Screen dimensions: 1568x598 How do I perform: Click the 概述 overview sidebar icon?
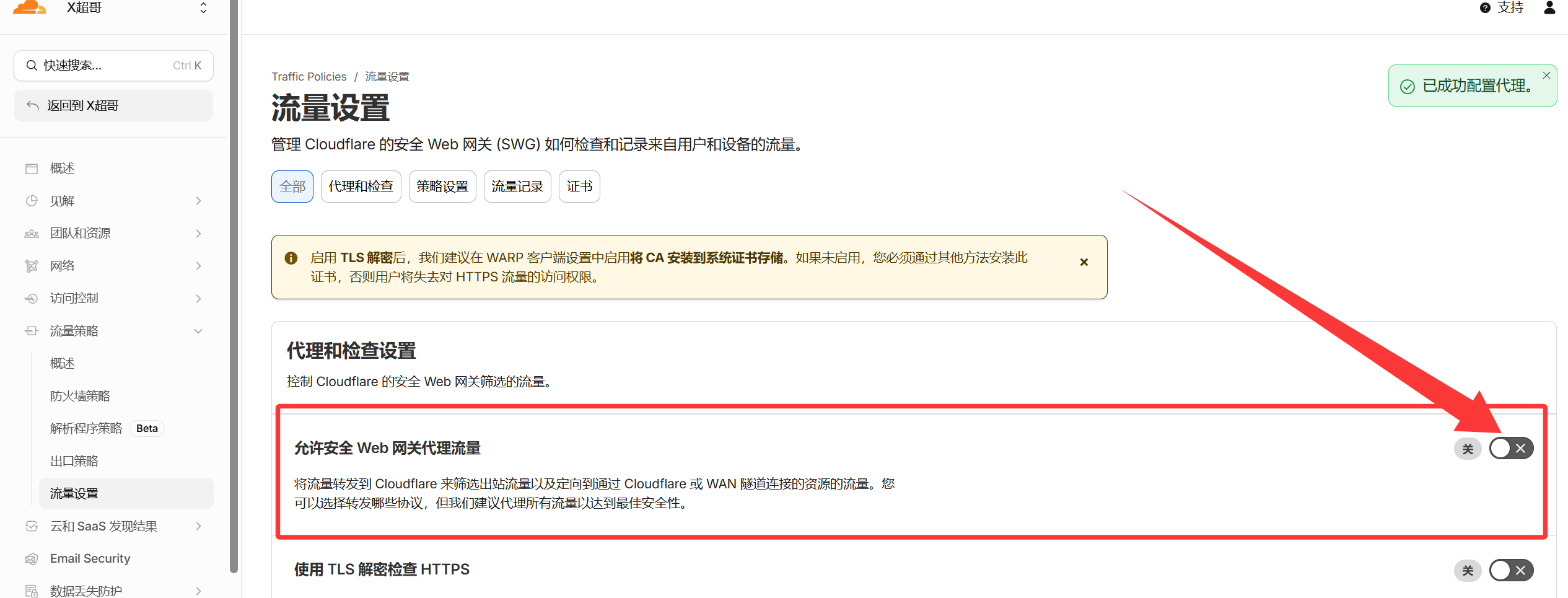32,169
